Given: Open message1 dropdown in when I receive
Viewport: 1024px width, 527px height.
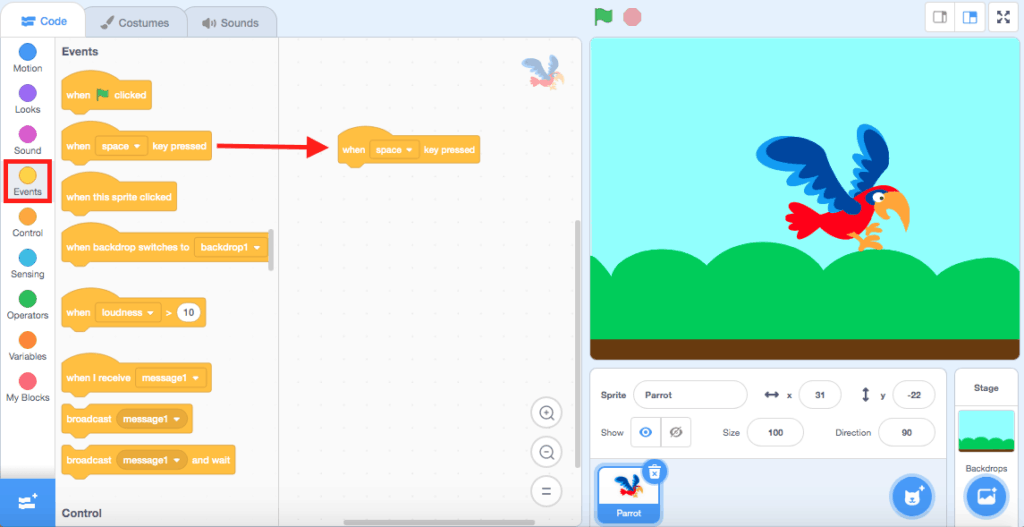Looking at the screenshot, I should [x=170, y=378].
